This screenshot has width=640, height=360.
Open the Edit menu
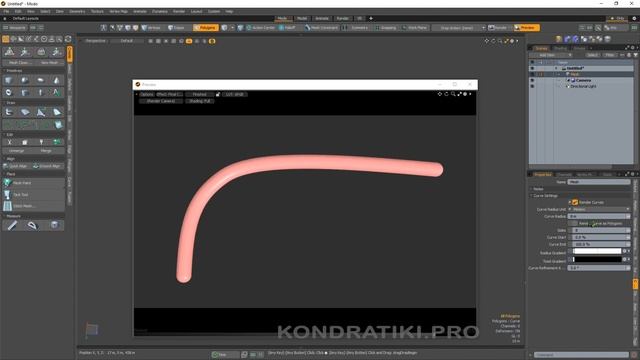click(18, 11)
